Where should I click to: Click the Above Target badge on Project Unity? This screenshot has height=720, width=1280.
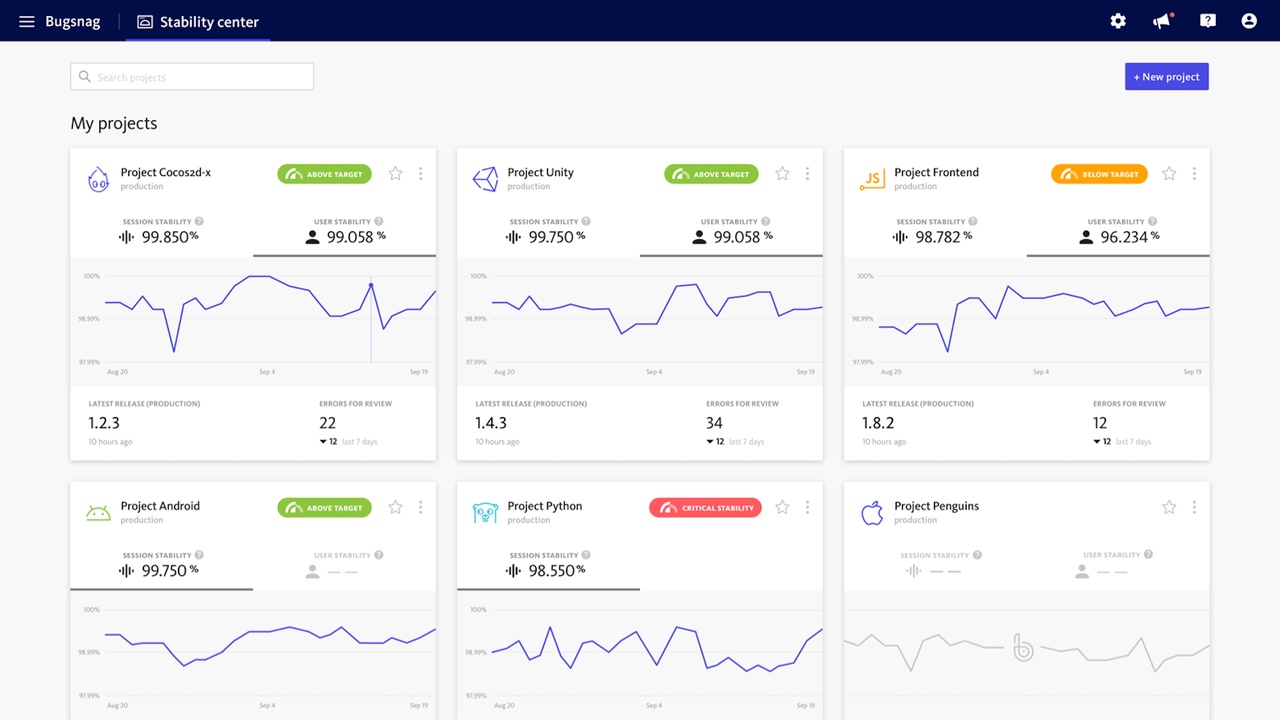[711, 174]
